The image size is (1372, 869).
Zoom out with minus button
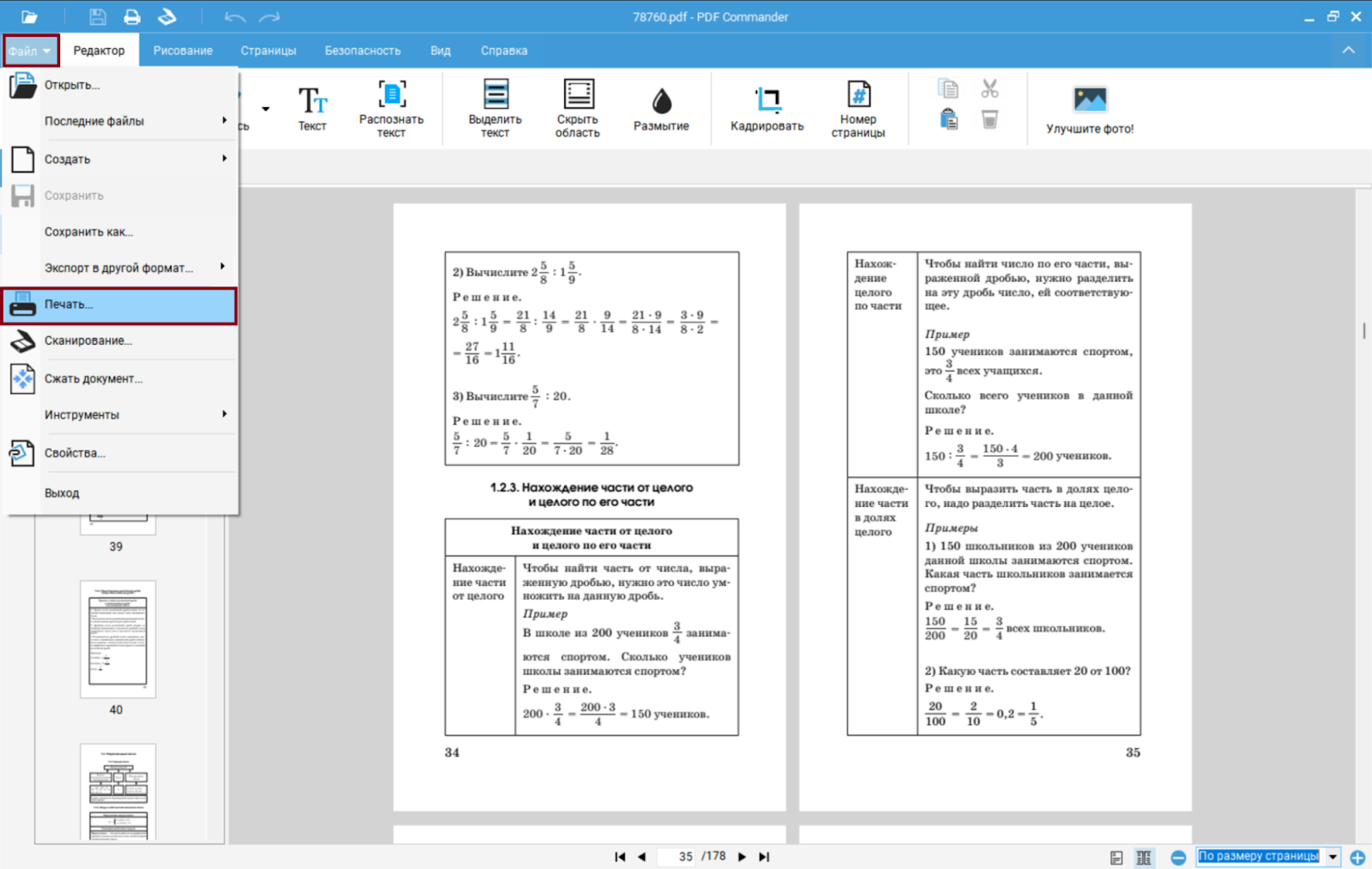[x=1178, y=857]
